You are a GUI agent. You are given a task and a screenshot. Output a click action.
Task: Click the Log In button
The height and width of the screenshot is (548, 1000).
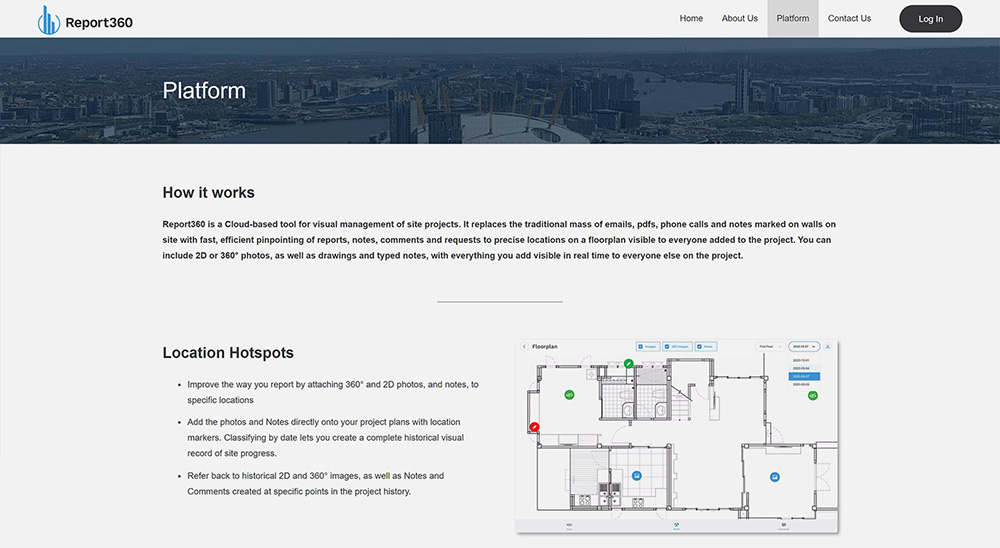930,19
